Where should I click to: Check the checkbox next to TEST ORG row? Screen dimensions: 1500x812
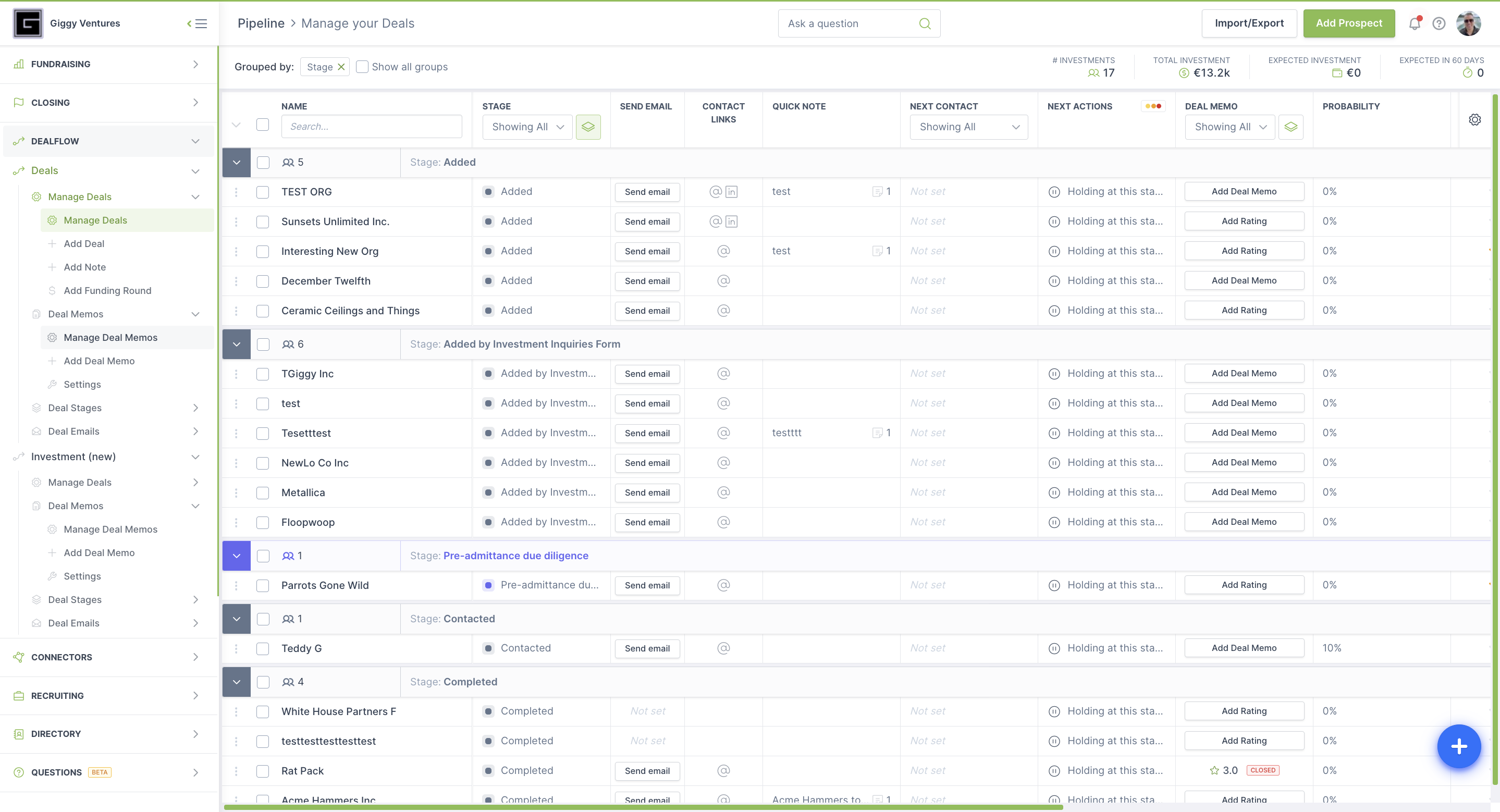263,192
